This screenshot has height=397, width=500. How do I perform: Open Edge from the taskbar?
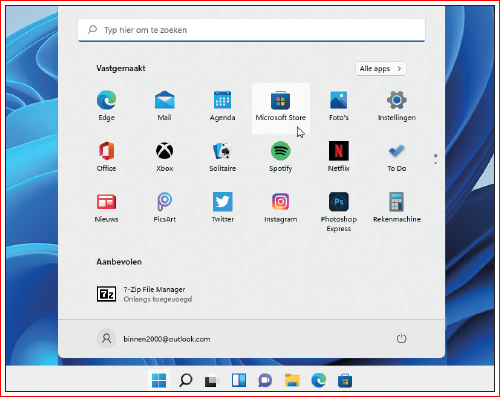pos(318,380)
